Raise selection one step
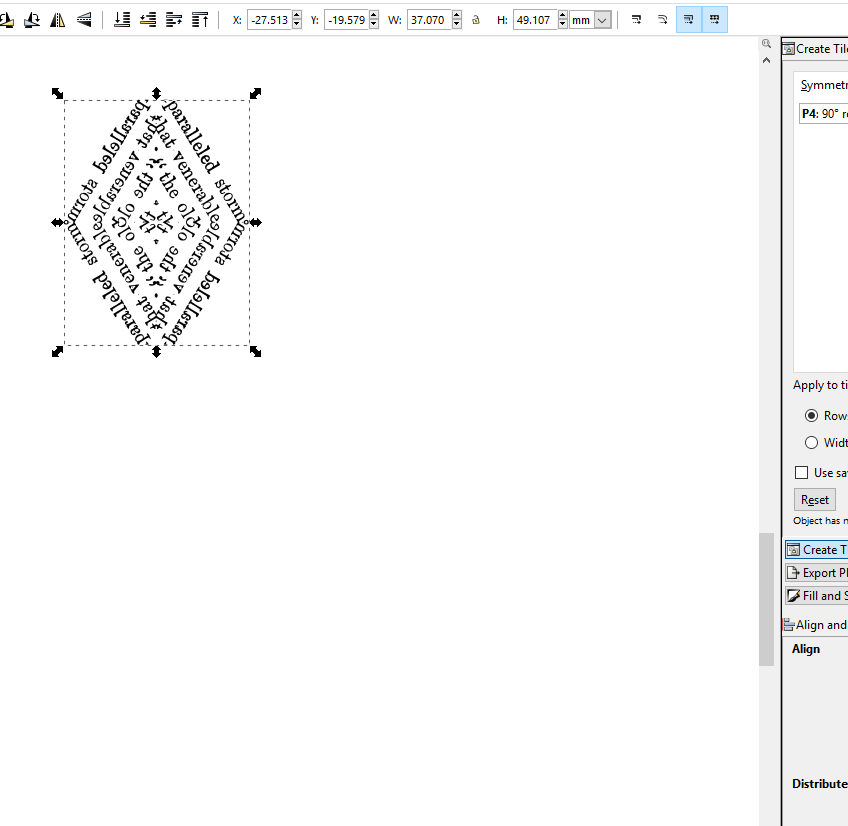The width and height of the screenshot is (848, 826). coord(174,18)
